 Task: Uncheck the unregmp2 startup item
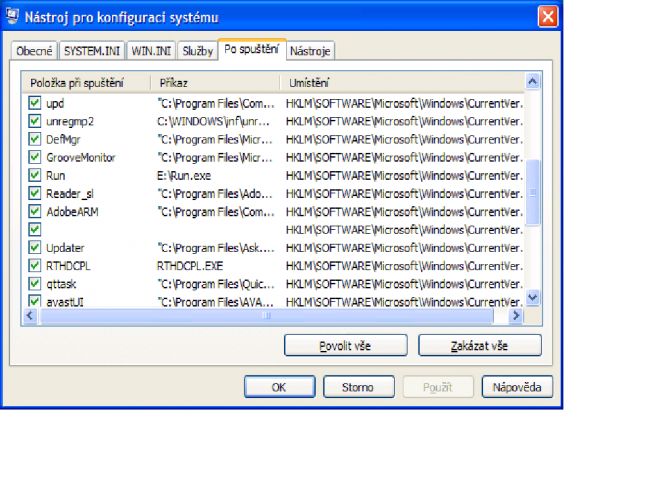pyautogui.click(x=35, y=121)
